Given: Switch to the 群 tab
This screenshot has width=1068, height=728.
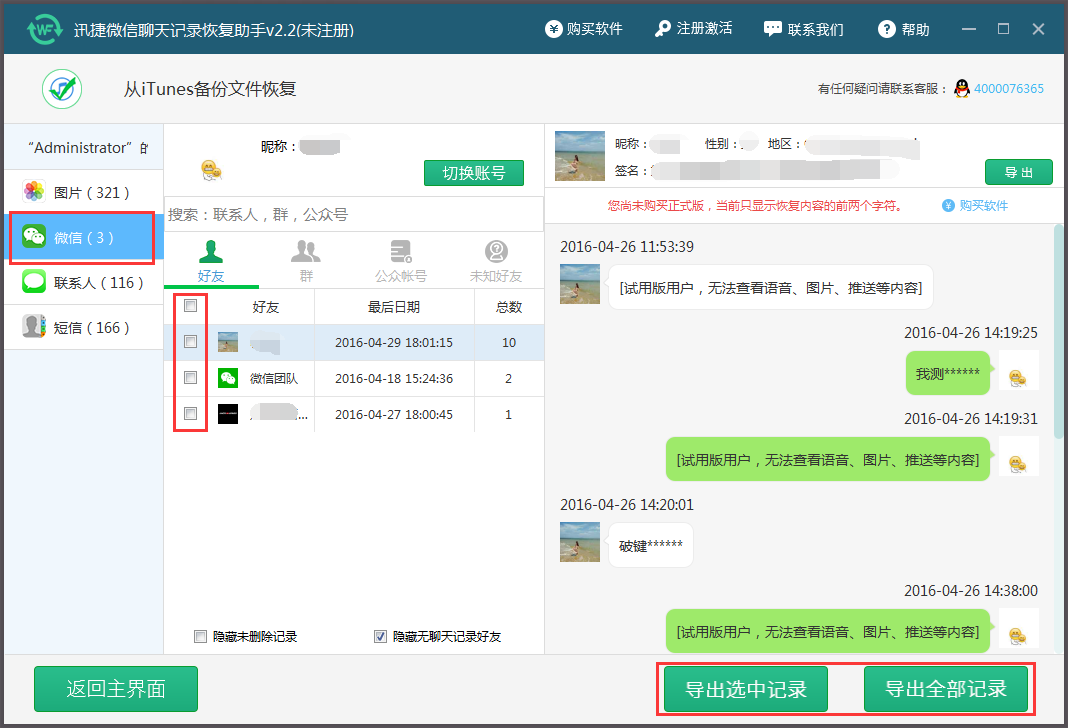Looking at the screenshot, I should 305,260.
